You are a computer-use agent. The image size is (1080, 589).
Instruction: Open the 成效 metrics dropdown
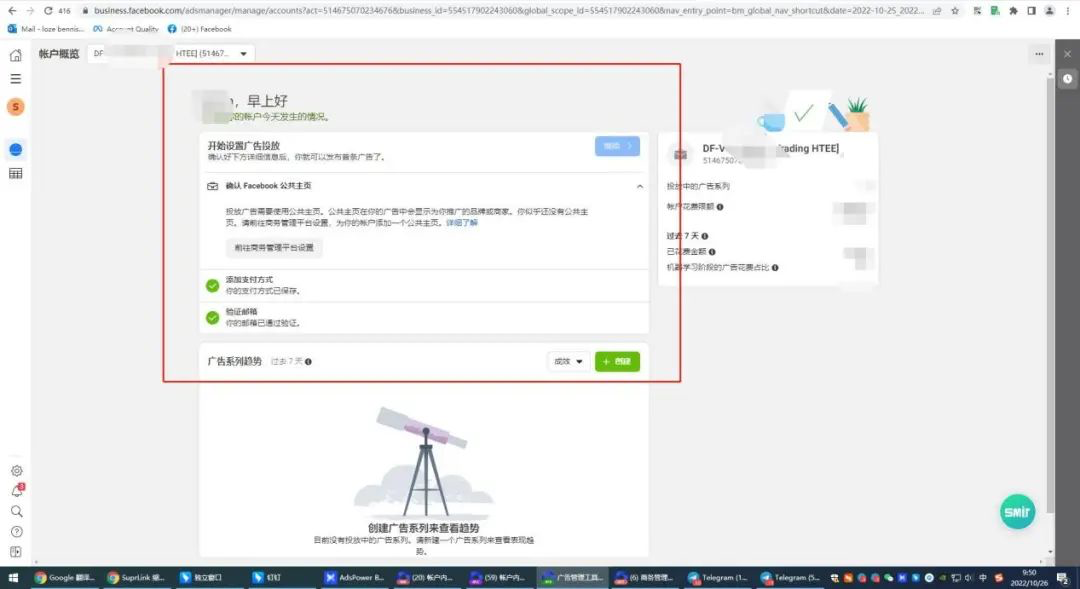tap(566, 361)
